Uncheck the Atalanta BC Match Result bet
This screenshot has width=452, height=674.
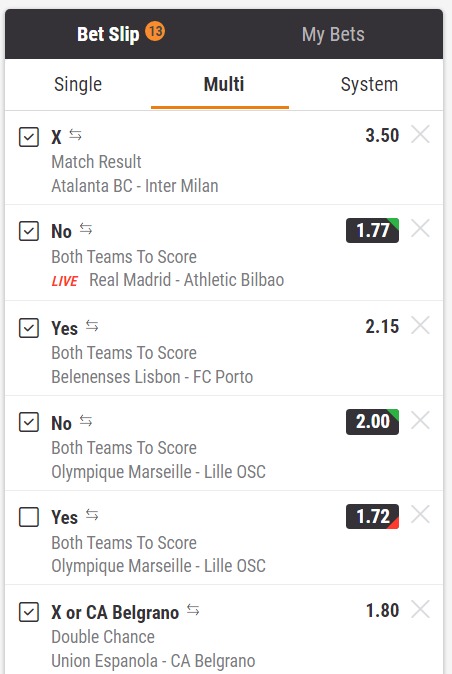coord(29,137)
